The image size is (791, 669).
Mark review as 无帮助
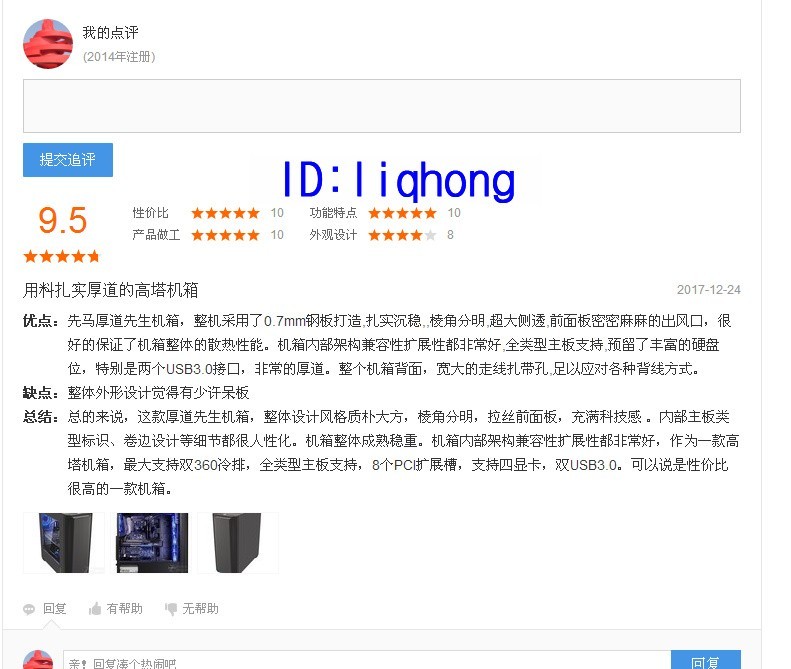[200, 608]
